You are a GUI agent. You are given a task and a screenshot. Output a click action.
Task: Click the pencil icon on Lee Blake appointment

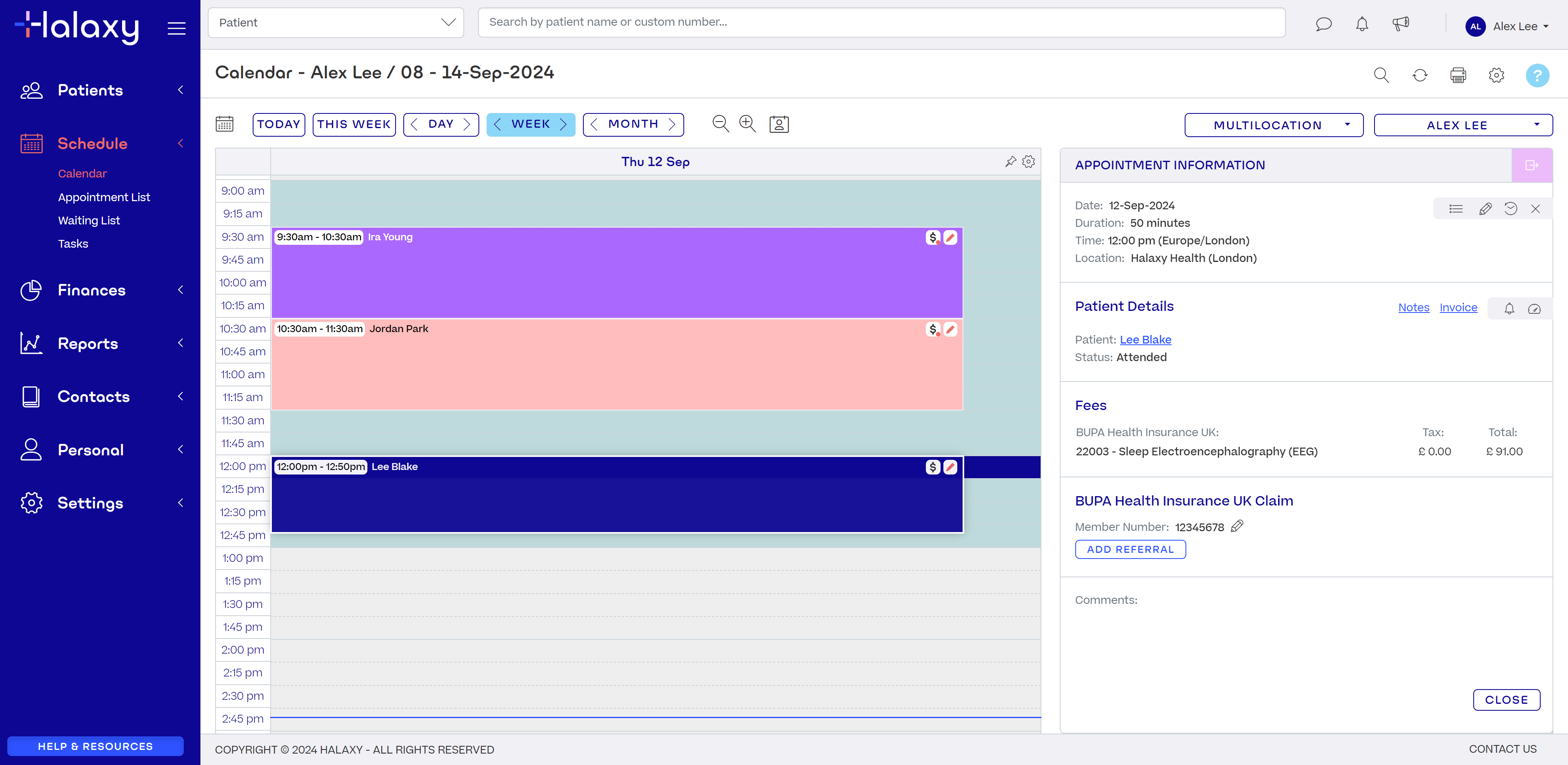950,467
